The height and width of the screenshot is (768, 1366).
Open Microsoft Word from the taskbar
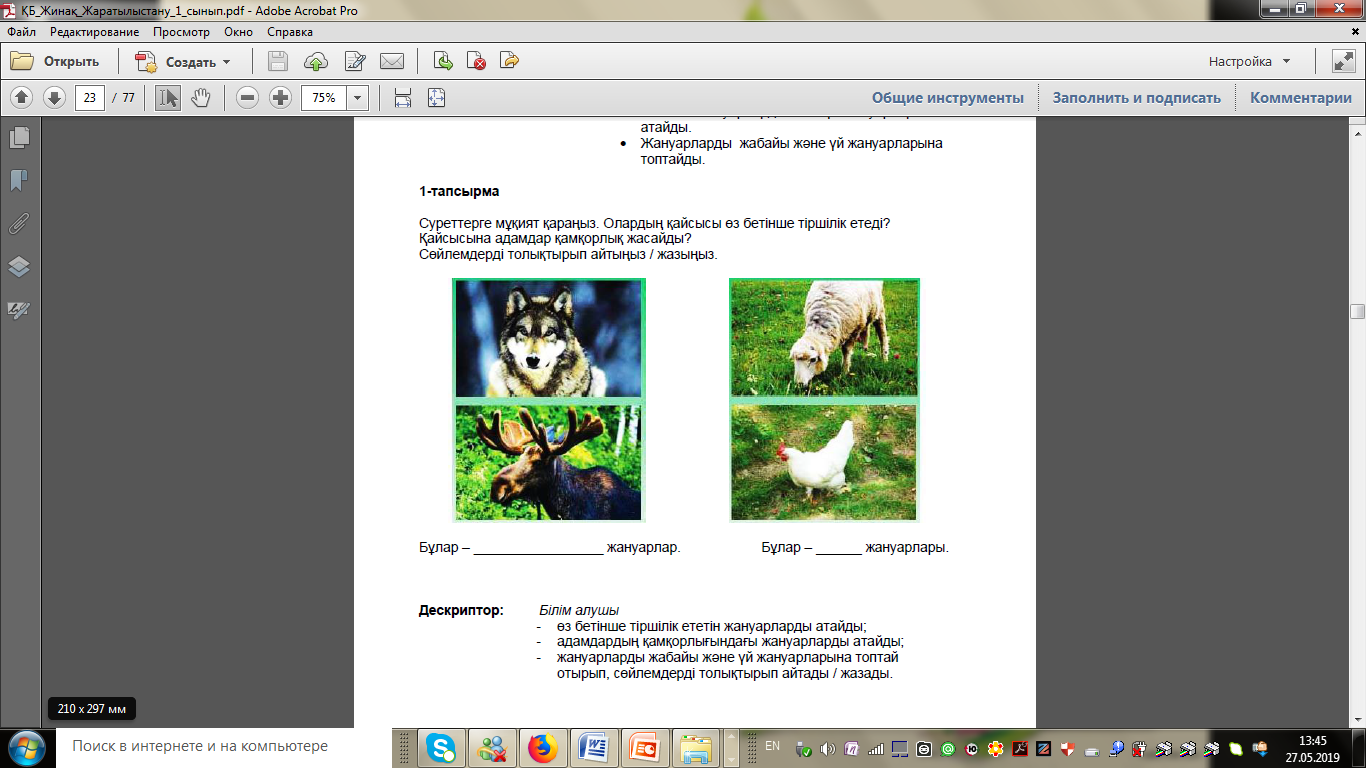point(594,747)
